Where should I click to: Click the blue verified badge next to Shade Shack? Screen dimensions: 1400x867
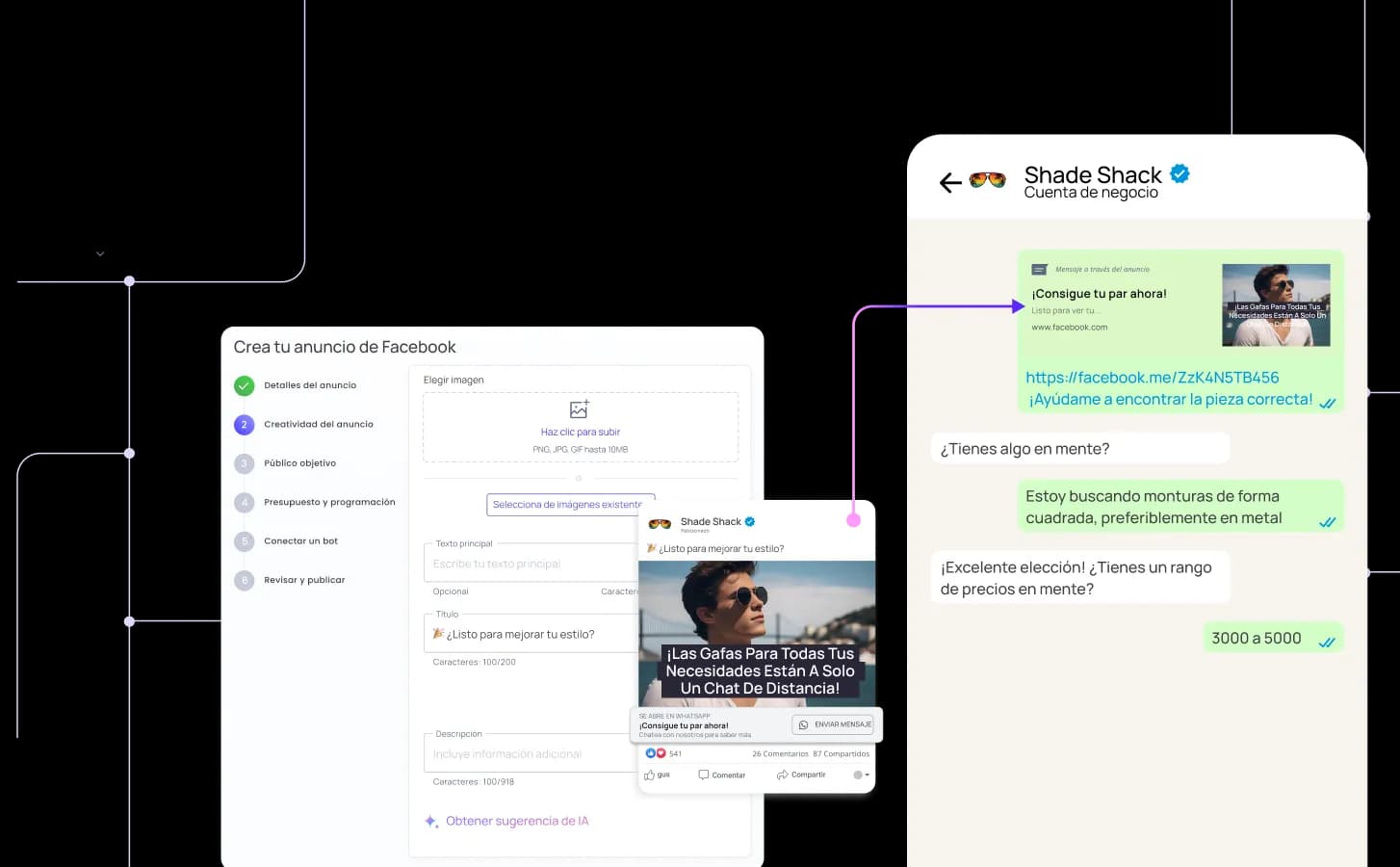click(x=1180, y=173)
